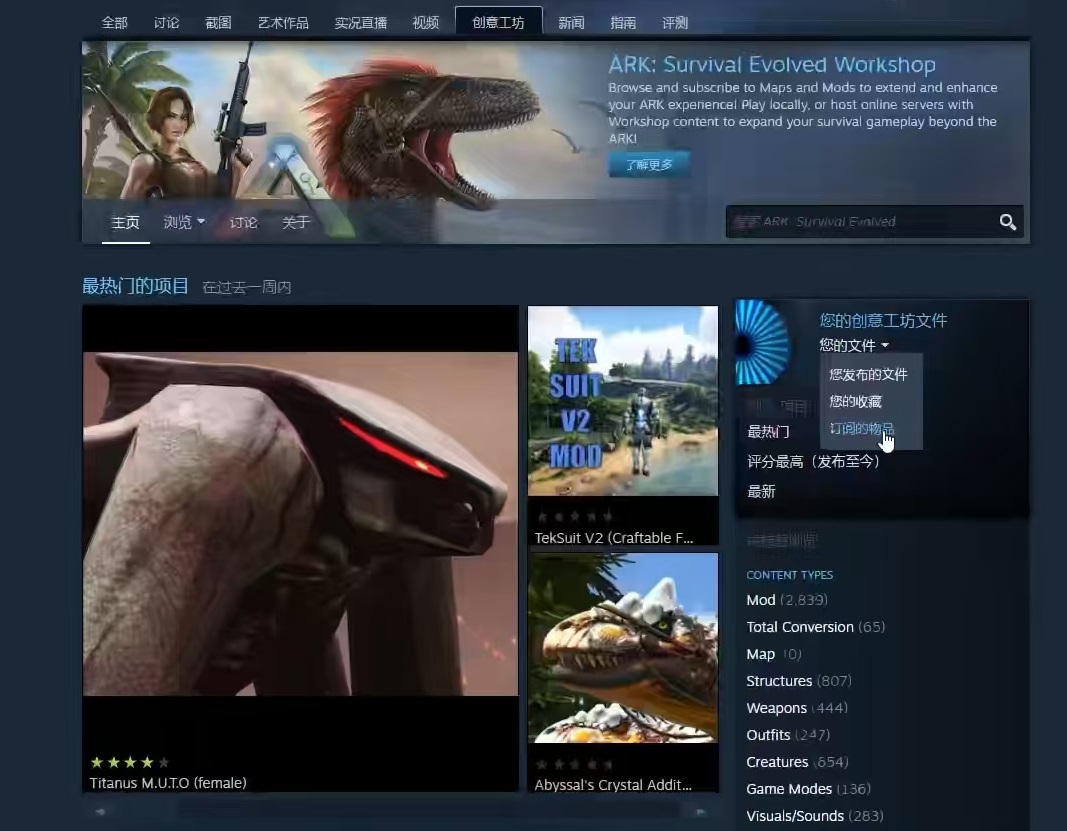The image size is (1067, 831).
Task: Select 订阅的物品 from the dropdown
Action: (x=861, y=429)
